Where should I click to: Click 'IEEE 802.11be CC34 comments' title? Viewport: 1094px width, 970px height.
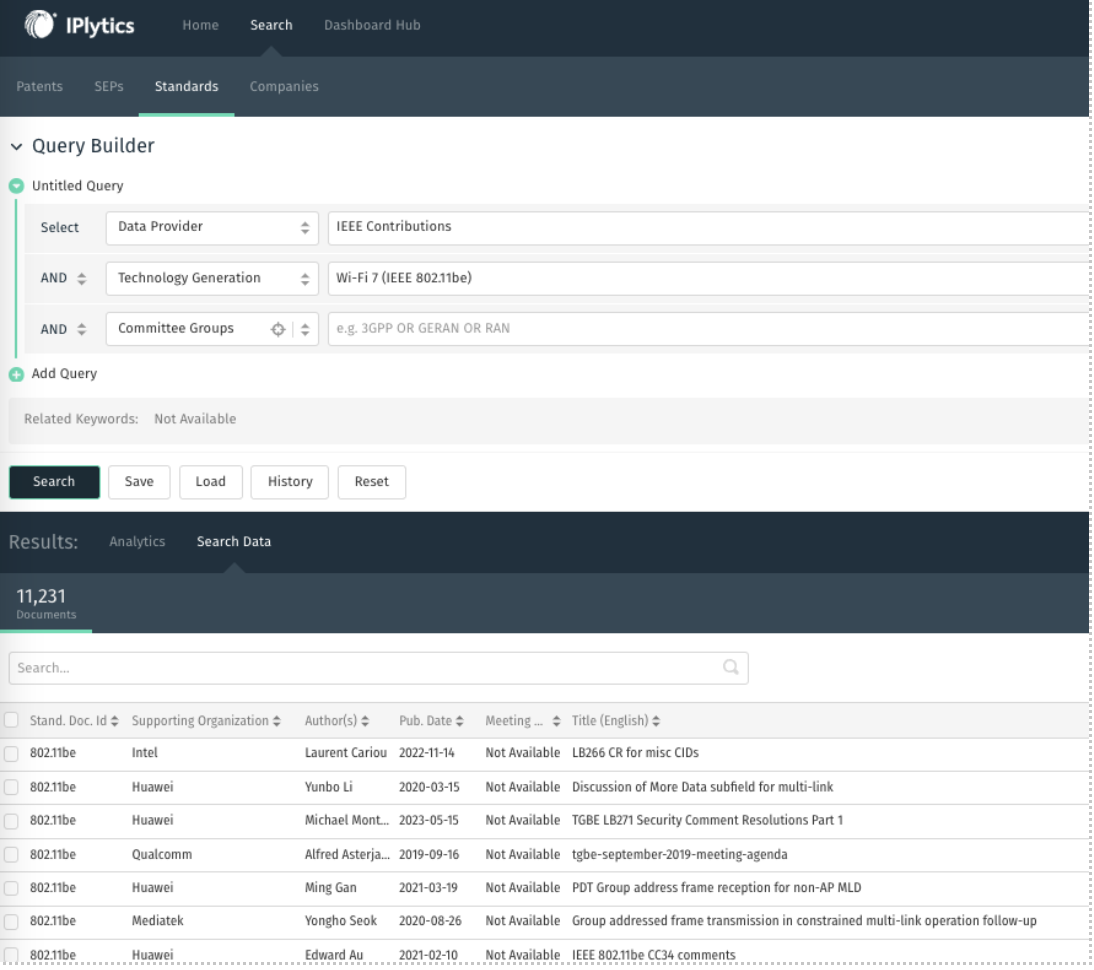(x=653, y=955)
